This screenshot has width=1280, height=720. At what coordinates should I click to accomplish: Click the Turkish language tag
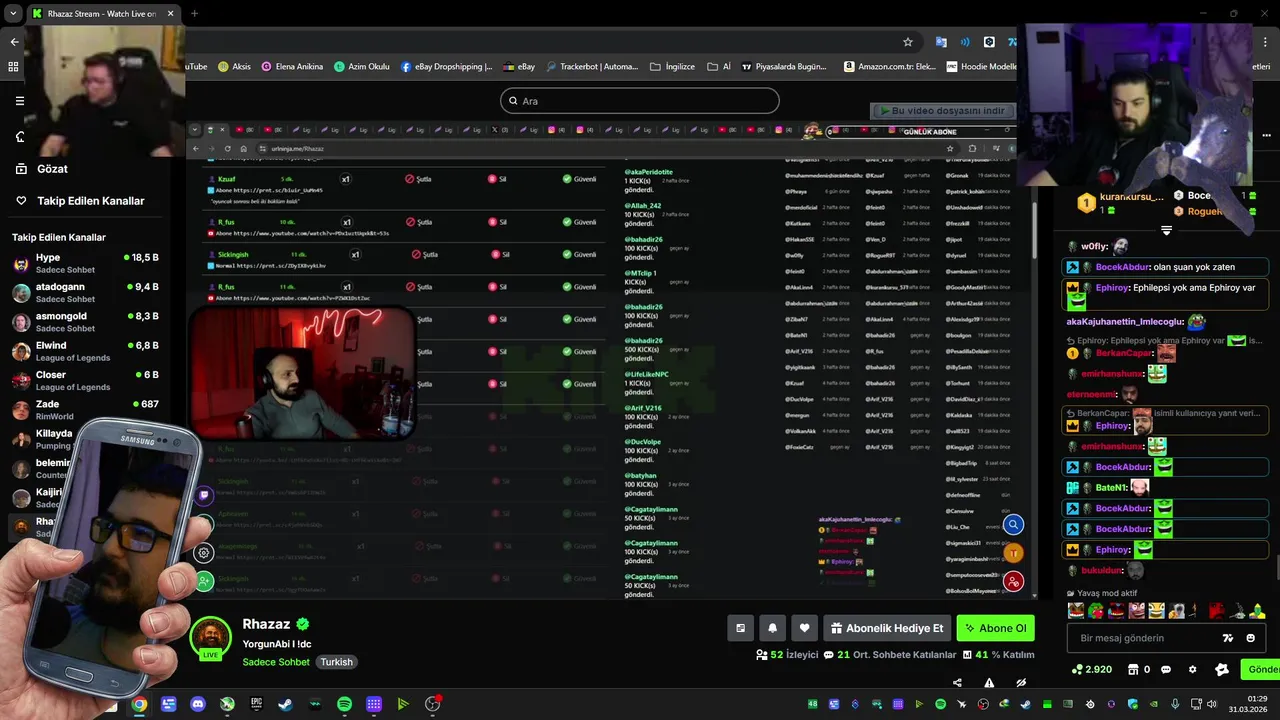[x=336, y=662]
